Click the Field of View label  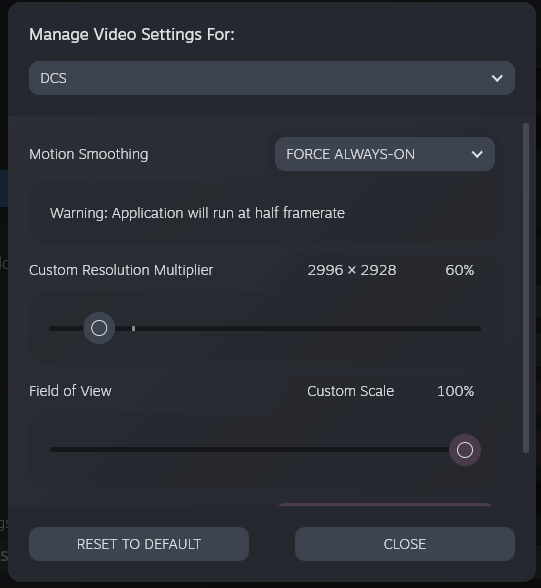pyautogui.click(x=70, y=391)
